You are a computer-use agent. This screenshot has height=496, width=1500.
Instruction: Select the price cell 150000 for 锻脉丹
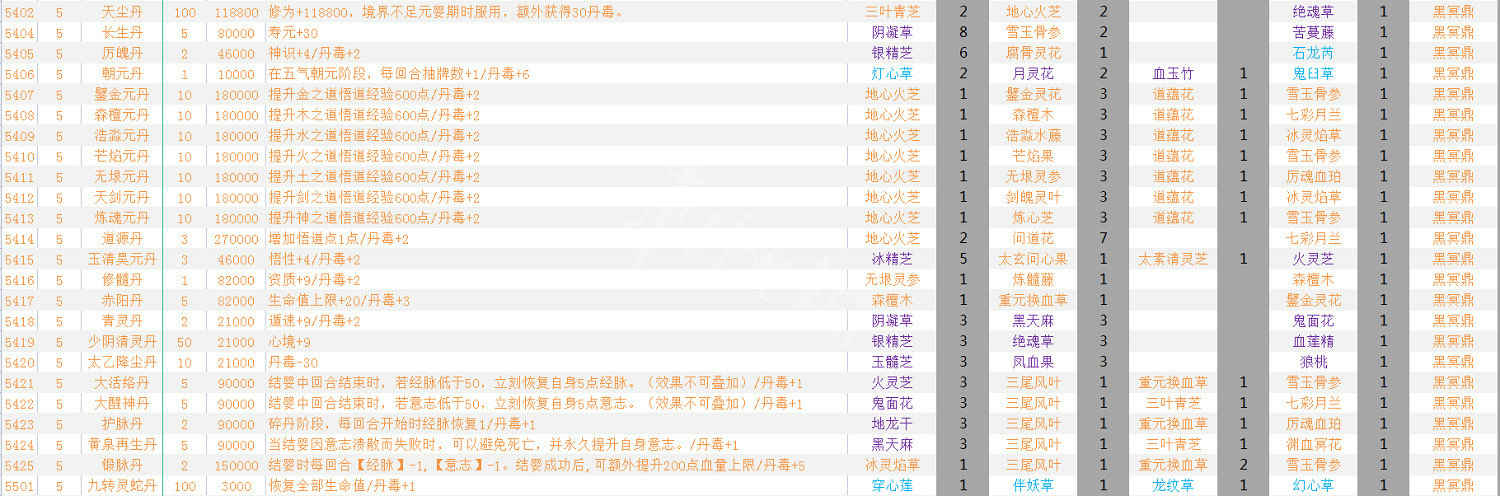pyautogui.click(x=235, y=465)
